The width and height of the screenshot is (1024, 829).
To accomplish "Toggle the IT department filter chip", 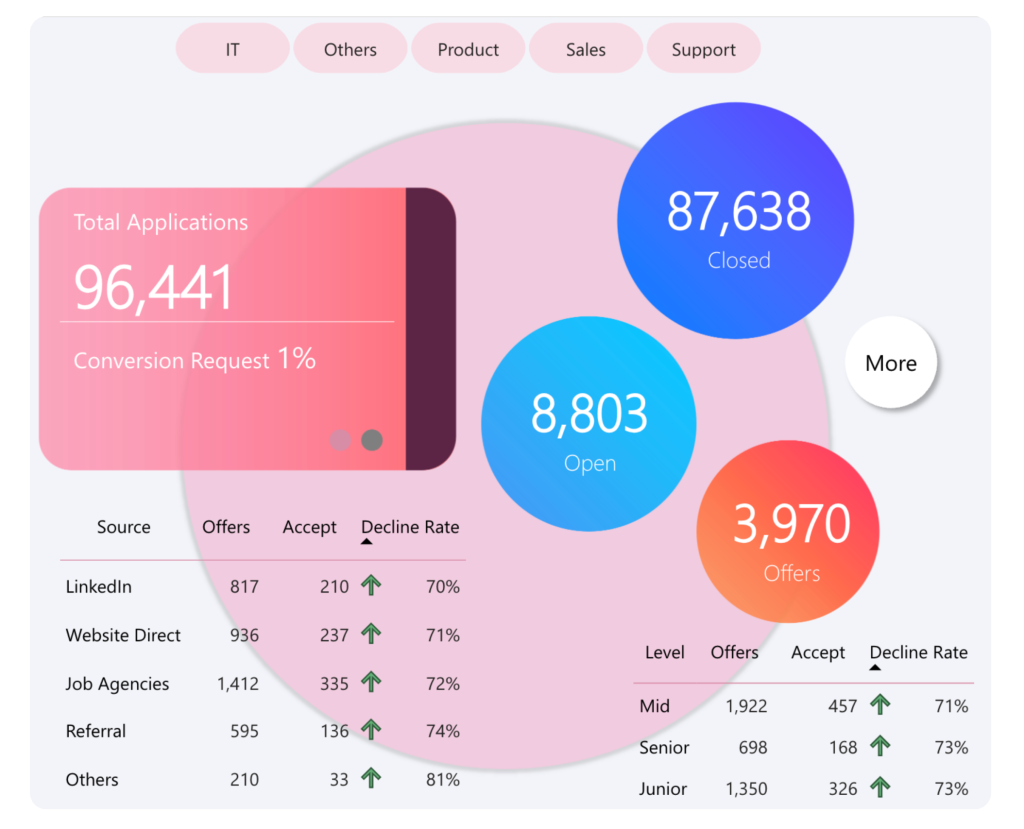I will [x=232, y=49].
